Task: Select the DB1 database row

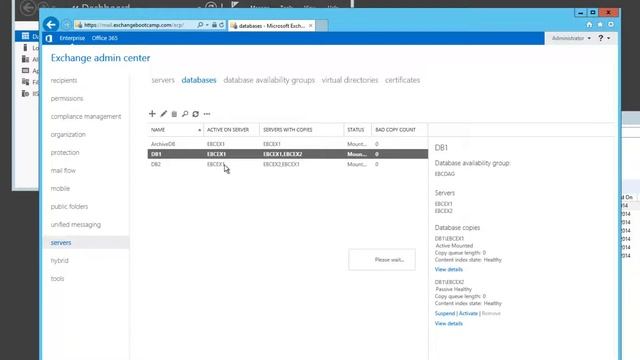Action: (x=288, y=154)
